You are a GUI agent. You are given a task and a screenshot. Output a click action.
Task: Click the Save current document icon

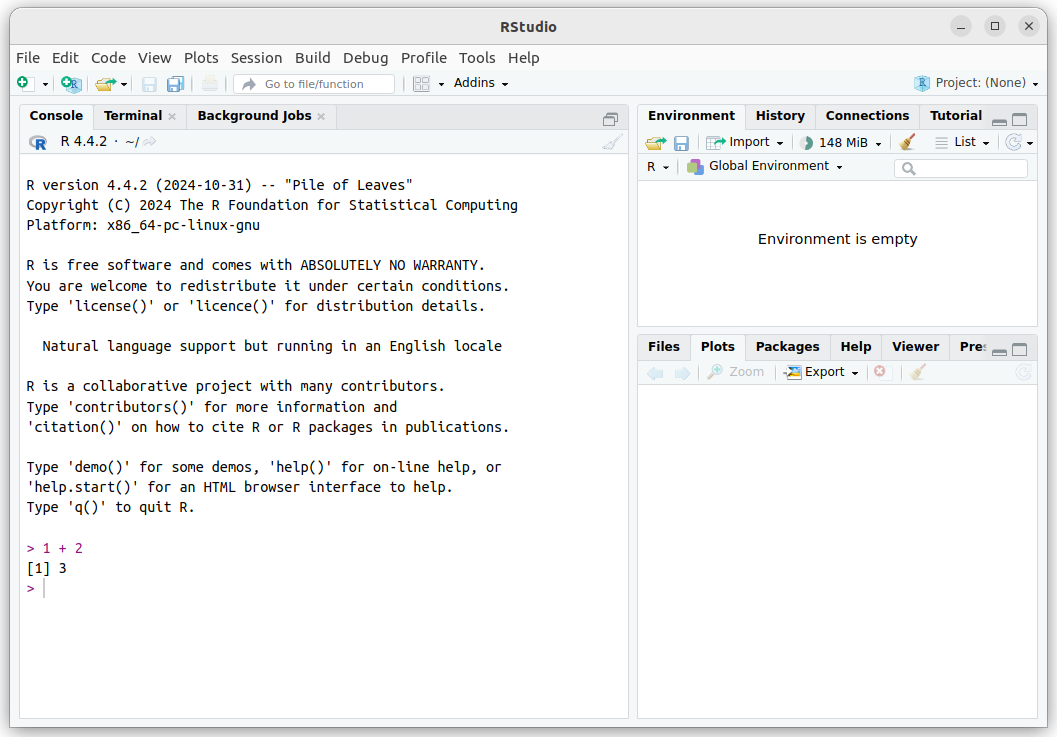coord(149,84)
